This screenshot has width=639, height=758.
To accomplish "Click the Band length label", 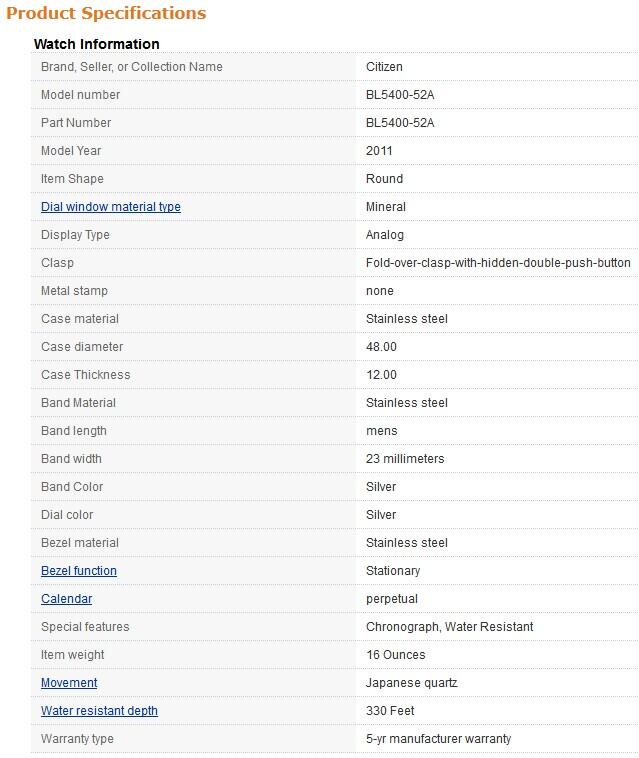I will tap(73, 431).
